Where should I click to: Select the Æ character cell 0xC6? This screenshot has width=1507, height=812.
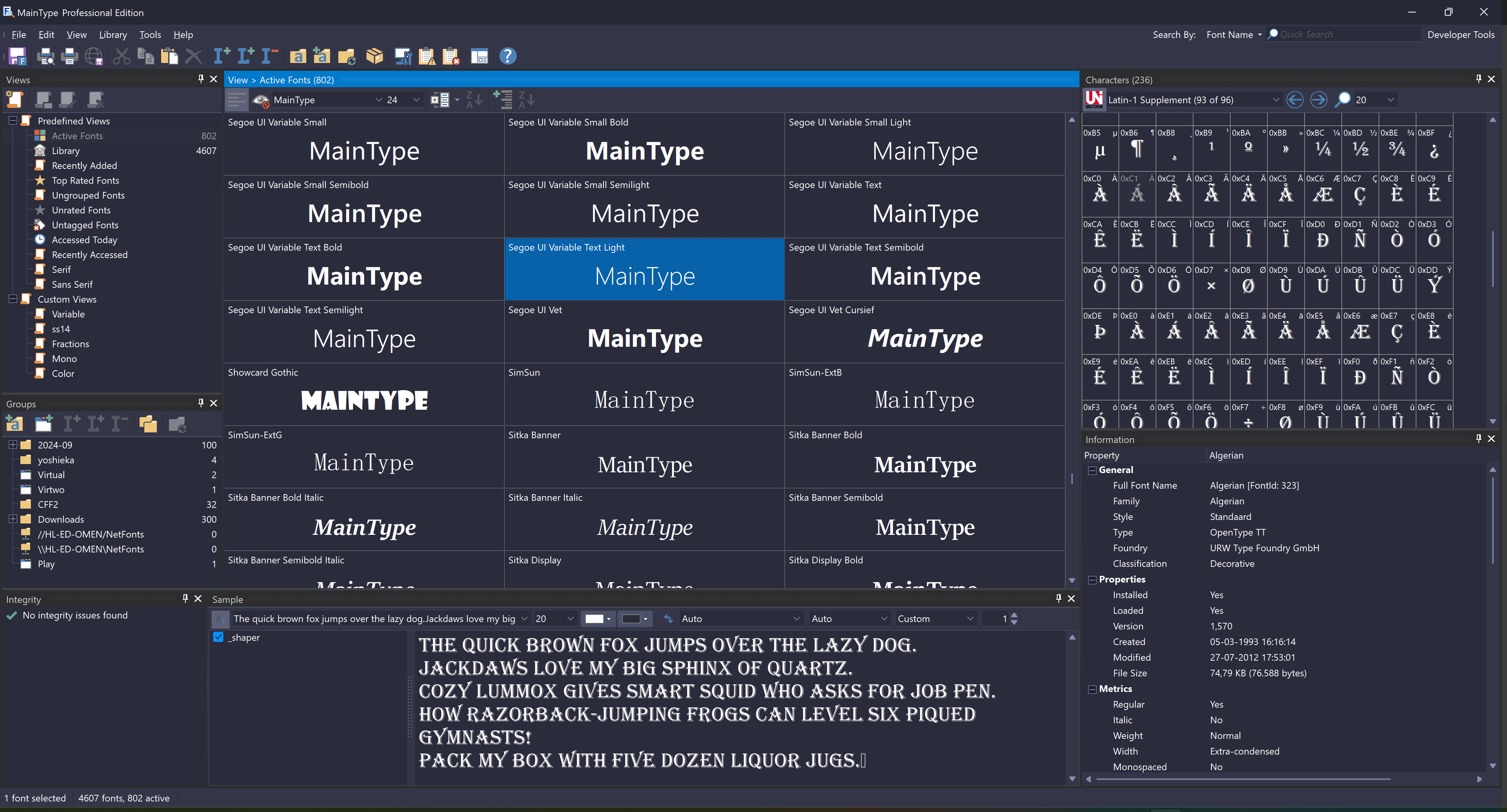1323,194
